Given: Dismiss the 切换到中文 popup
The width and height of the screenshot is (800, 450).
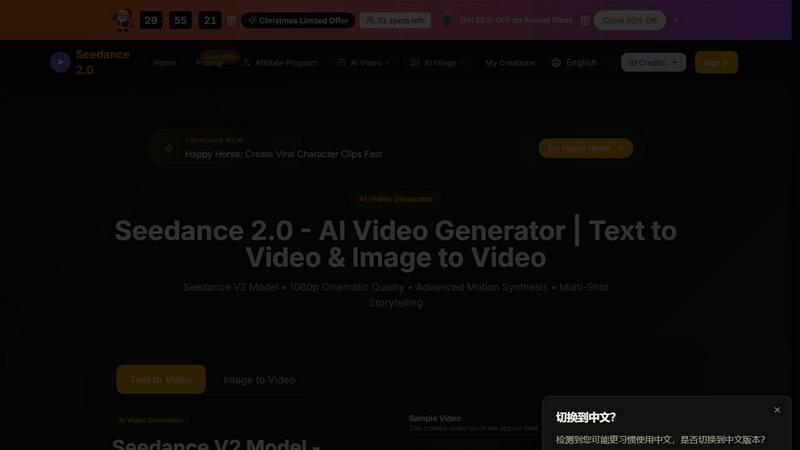Looking at the screenshot, I should click(777, 410).
